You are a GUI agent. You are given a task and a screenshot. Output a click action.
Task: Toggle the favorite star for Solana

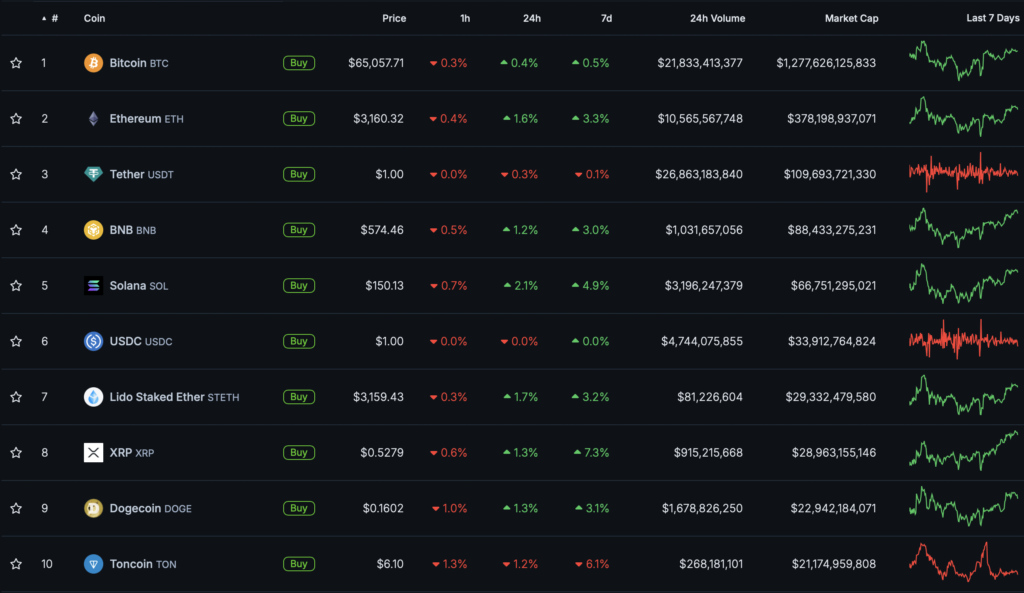click(x=16, y=286)
